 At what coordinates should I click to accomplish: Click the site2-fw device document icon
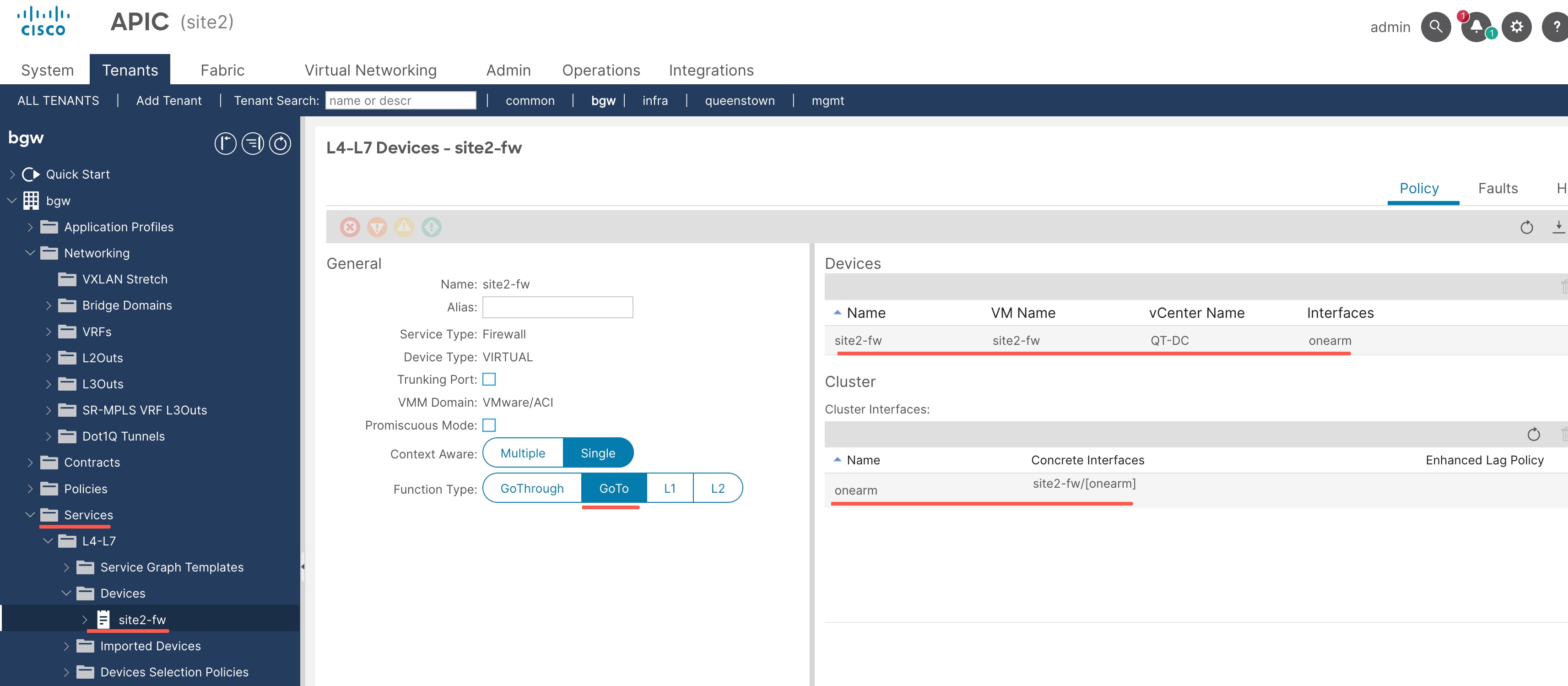(103, 620)
